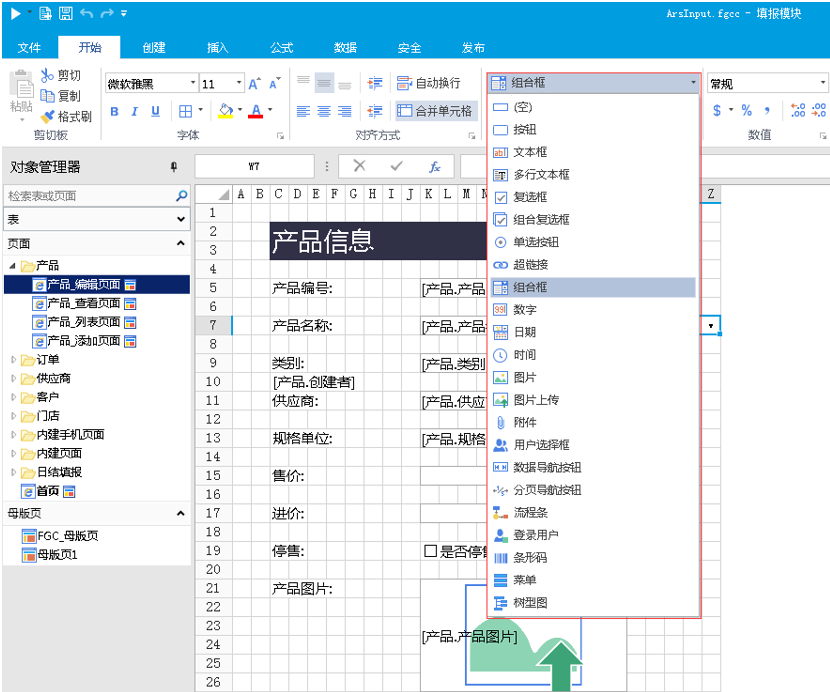Toggle 合并单元格 merge cells
The height and width of the screenshot is (692, 830).
(435, 111)
